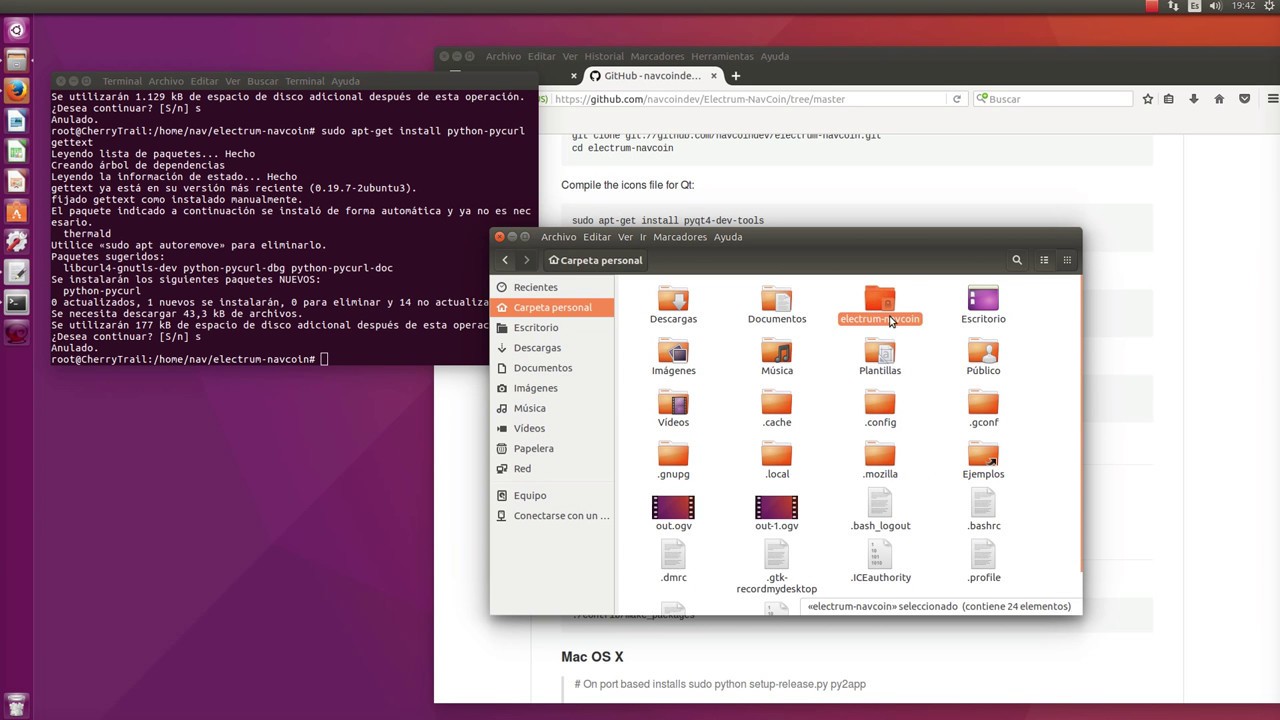
Task: Select Carpeta personal in the sidebar
Action: tap(553, 307)
